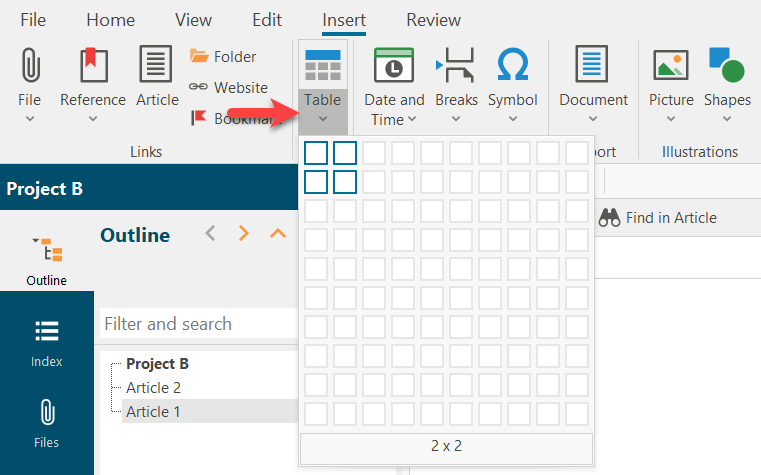Click the Date and Time icon
This screenshot has width=761, height=475.
point(394,66)
